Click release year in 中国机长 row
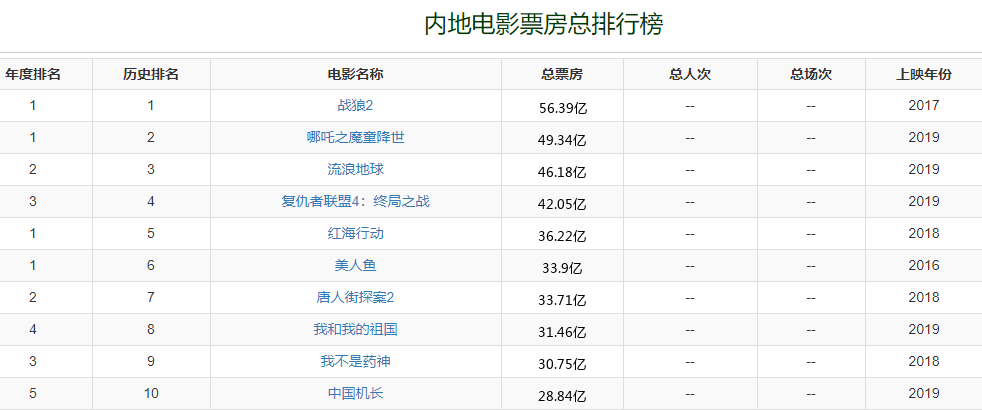 924,393
